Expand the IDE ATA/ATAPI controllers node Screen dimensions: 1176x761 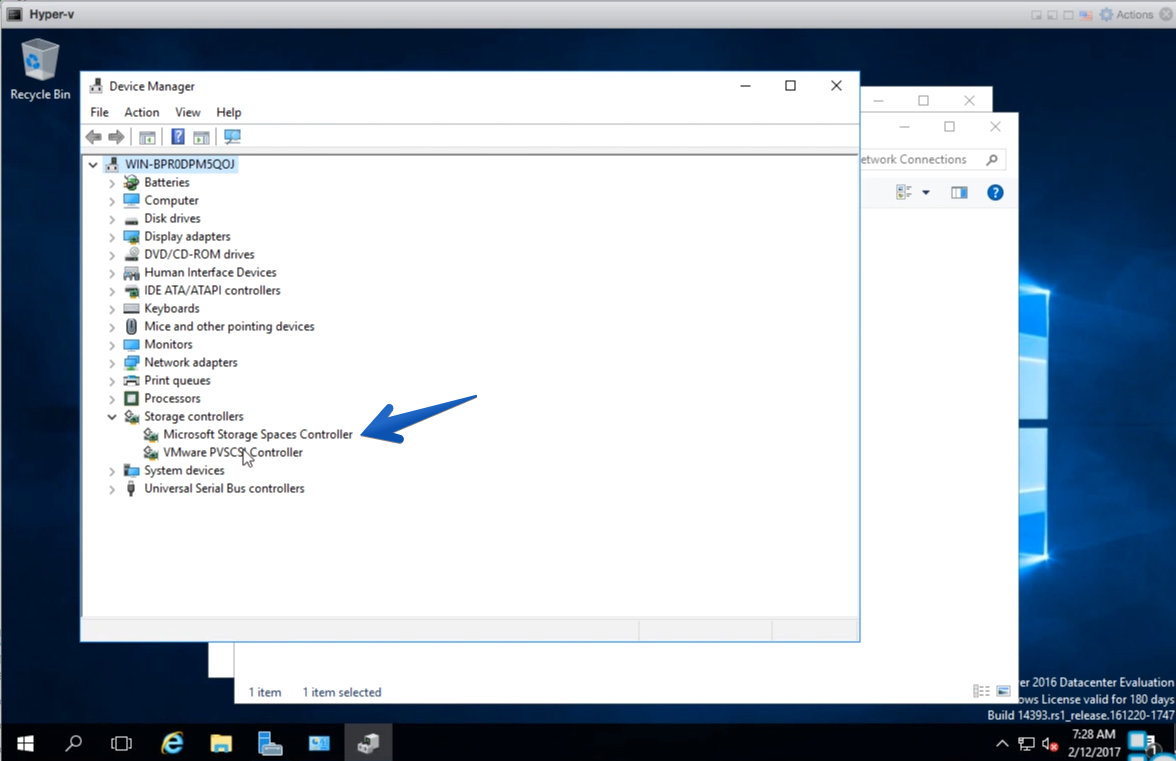click(112, 291)
